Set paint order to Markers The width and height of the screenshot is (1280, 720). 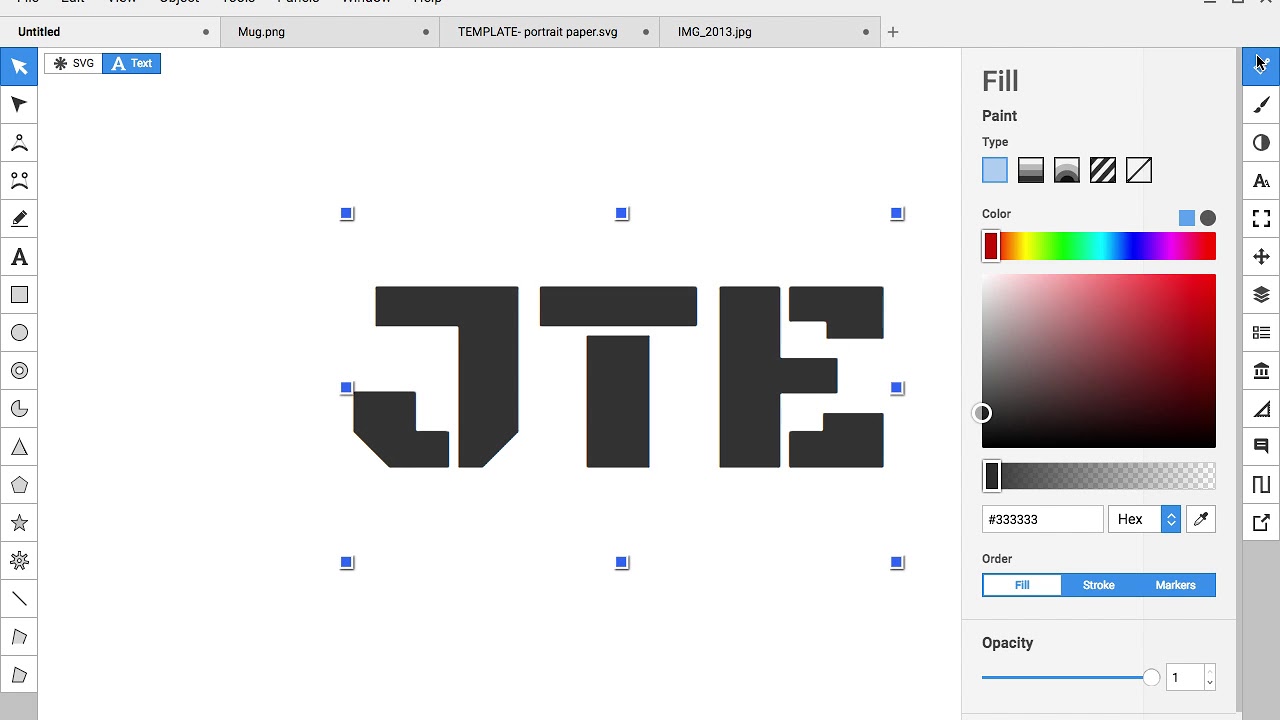[x=1175, y=585]
